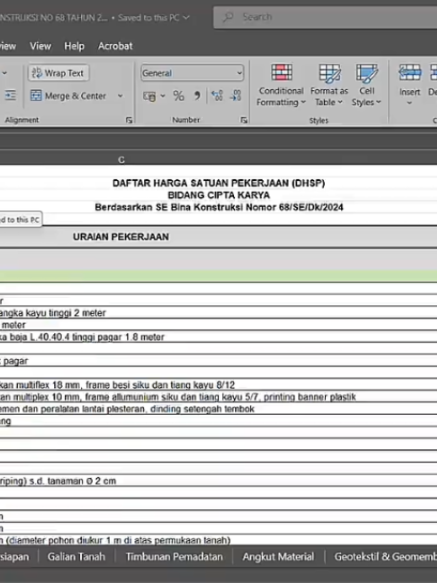Switch to Angkut Material sheet tab
This screenshot has width=437, height=583.
point(278,557)
